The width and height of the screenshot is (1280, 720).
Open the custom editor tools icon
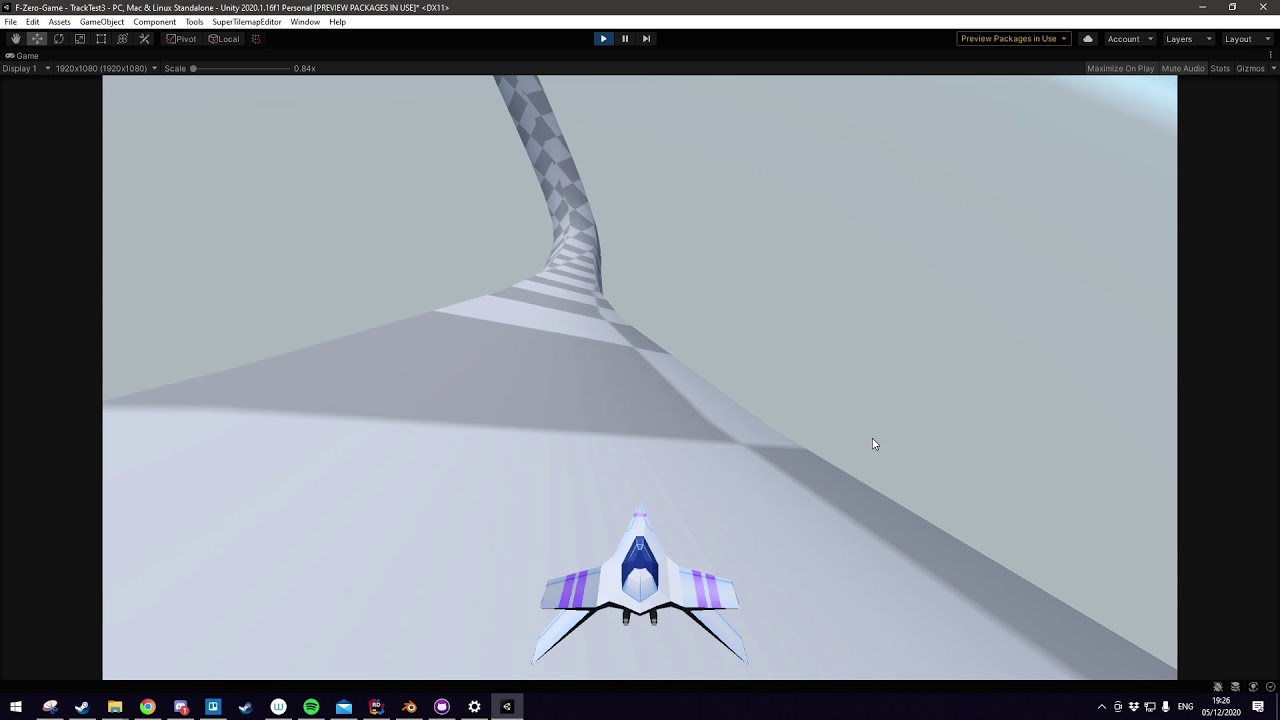pyautogui.click(x=144, y=38)
